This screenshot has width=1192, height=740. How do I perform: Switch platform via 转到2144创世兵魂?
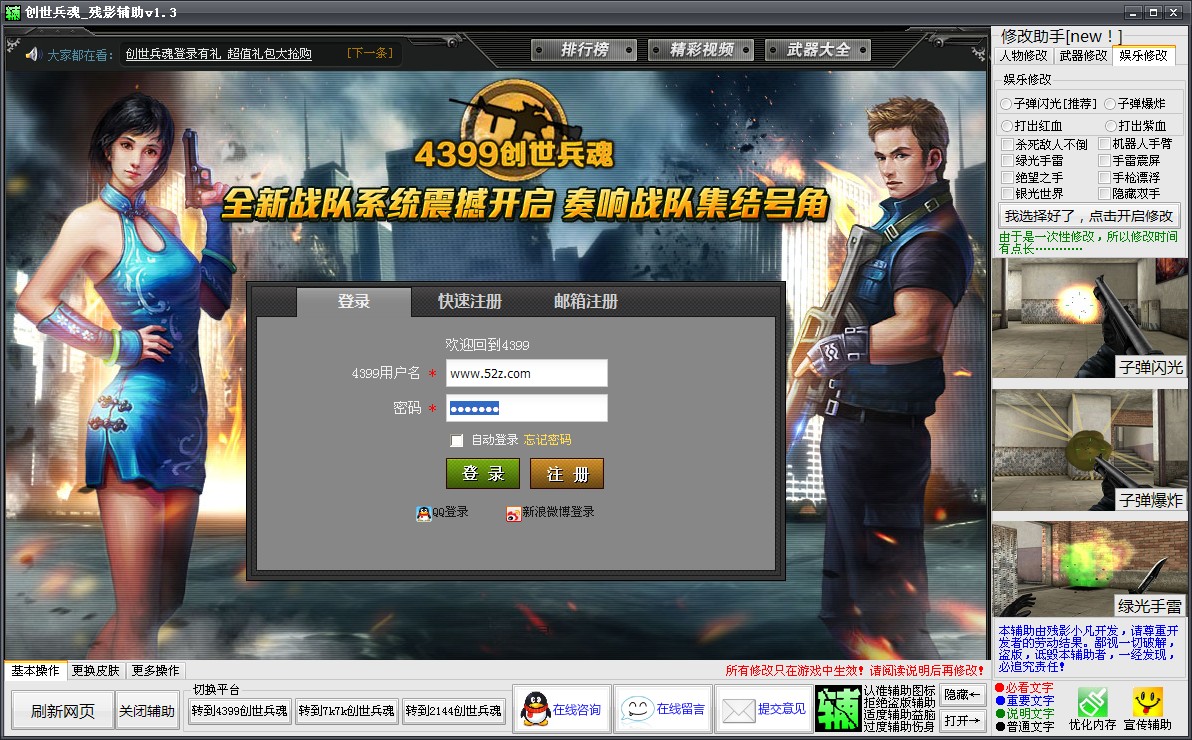pyautogui.click(x=454, y=711)
